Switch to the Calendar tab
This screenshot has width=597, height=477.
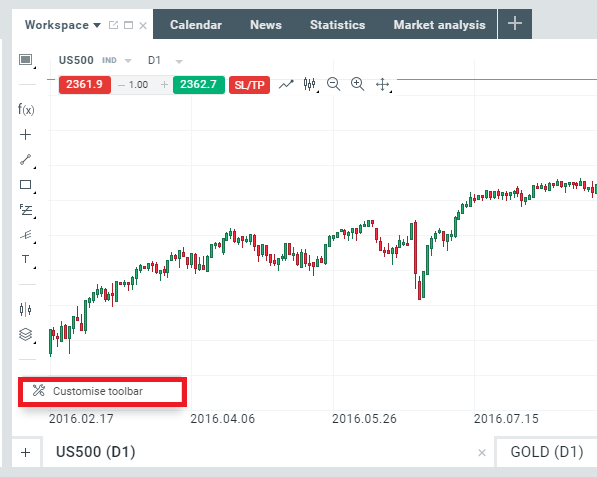coord(196,25)
